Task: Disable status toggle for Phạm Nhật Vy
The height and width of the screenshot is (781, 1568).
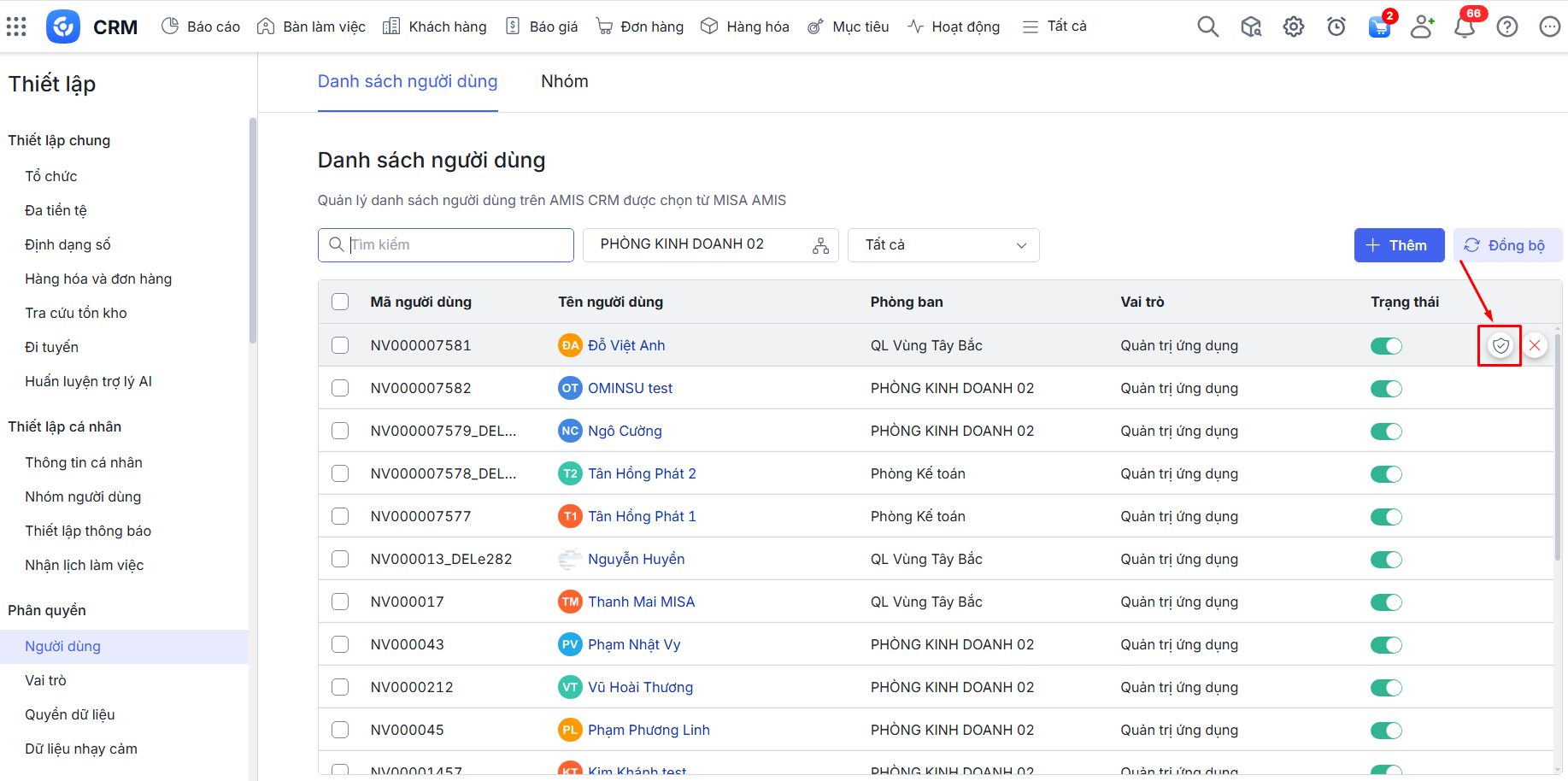Action: coord(1386,645)
